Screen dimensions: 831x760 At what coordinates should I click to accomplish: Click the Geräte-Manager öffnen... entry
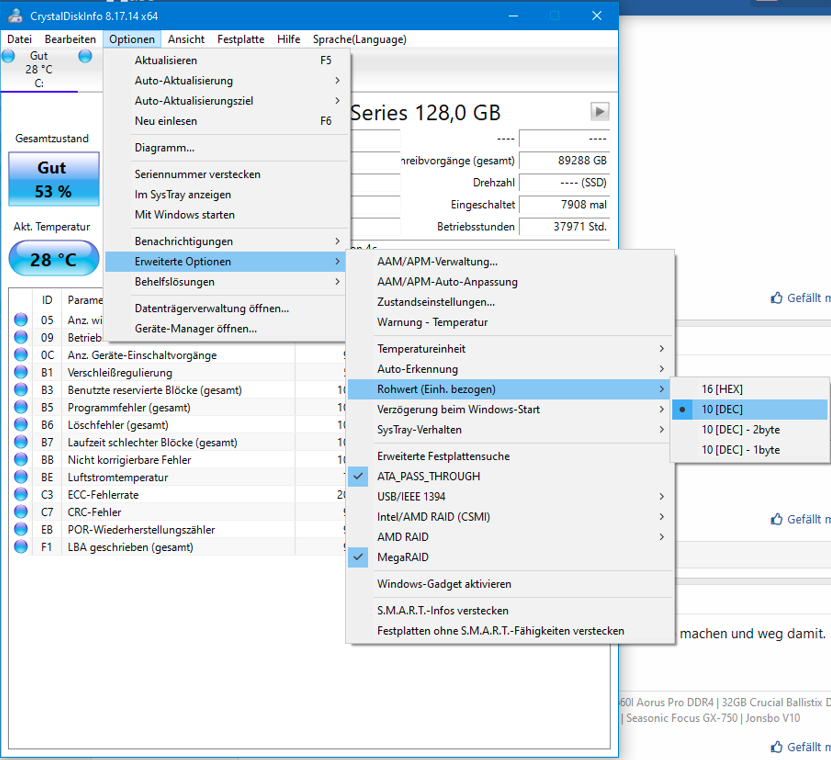coord(226,329)
